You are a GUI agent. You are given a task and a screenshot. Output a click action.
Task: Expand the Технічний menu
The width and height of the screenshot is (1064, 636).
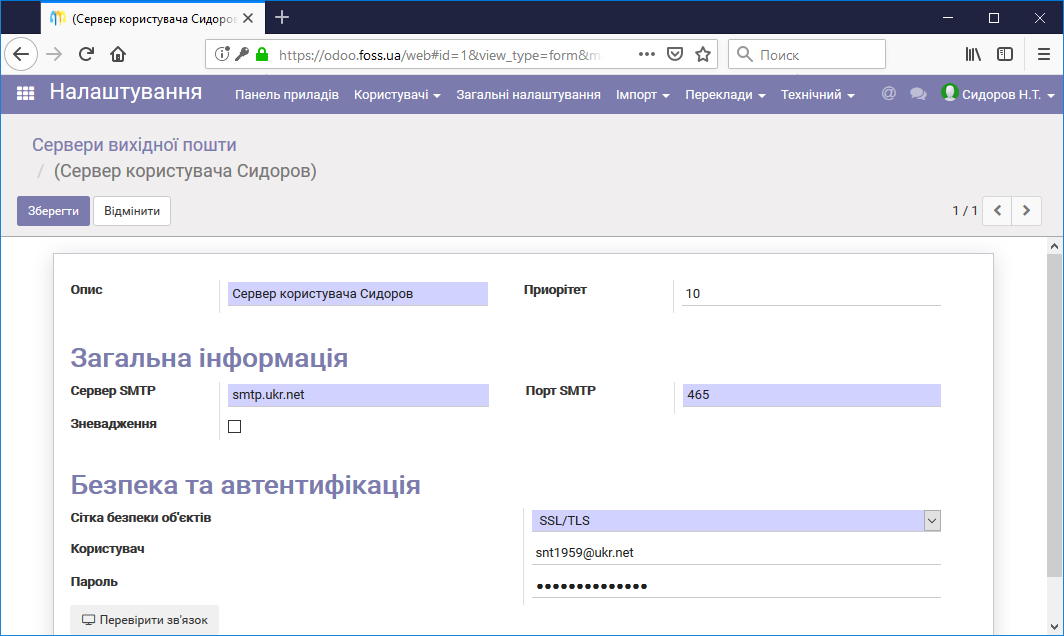(x=818, y=94)
